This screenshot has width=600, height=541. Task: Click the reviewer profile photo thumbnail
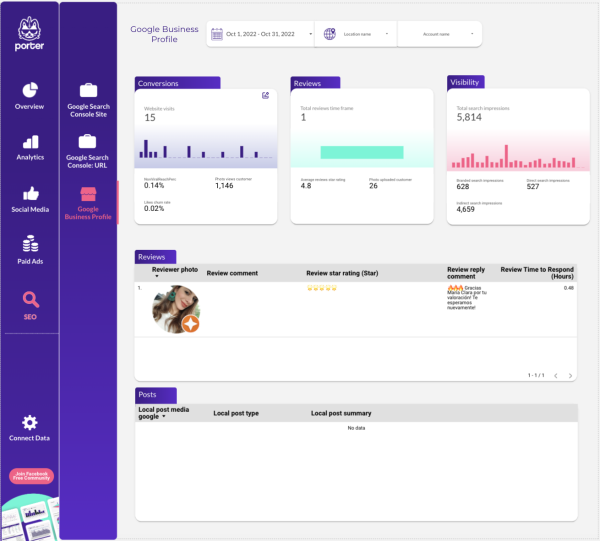[x=175, y=308]
